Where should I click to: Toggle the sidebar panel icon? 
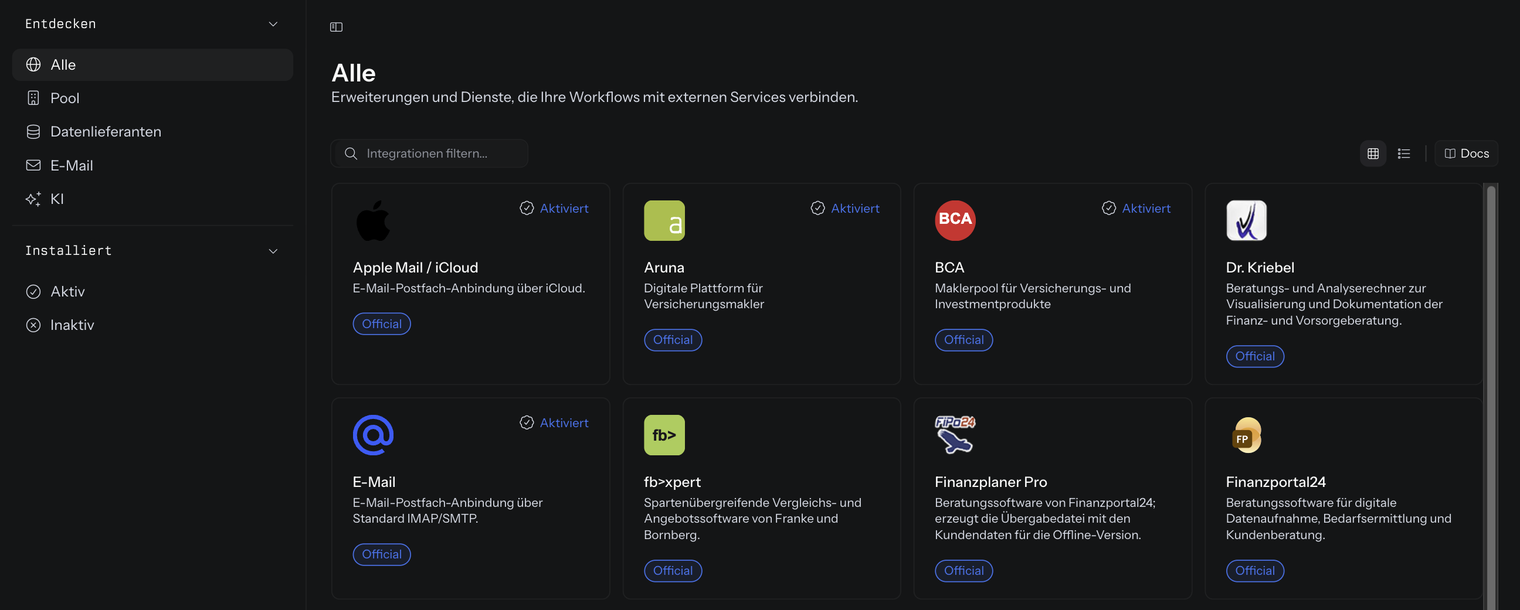(336, 27)
